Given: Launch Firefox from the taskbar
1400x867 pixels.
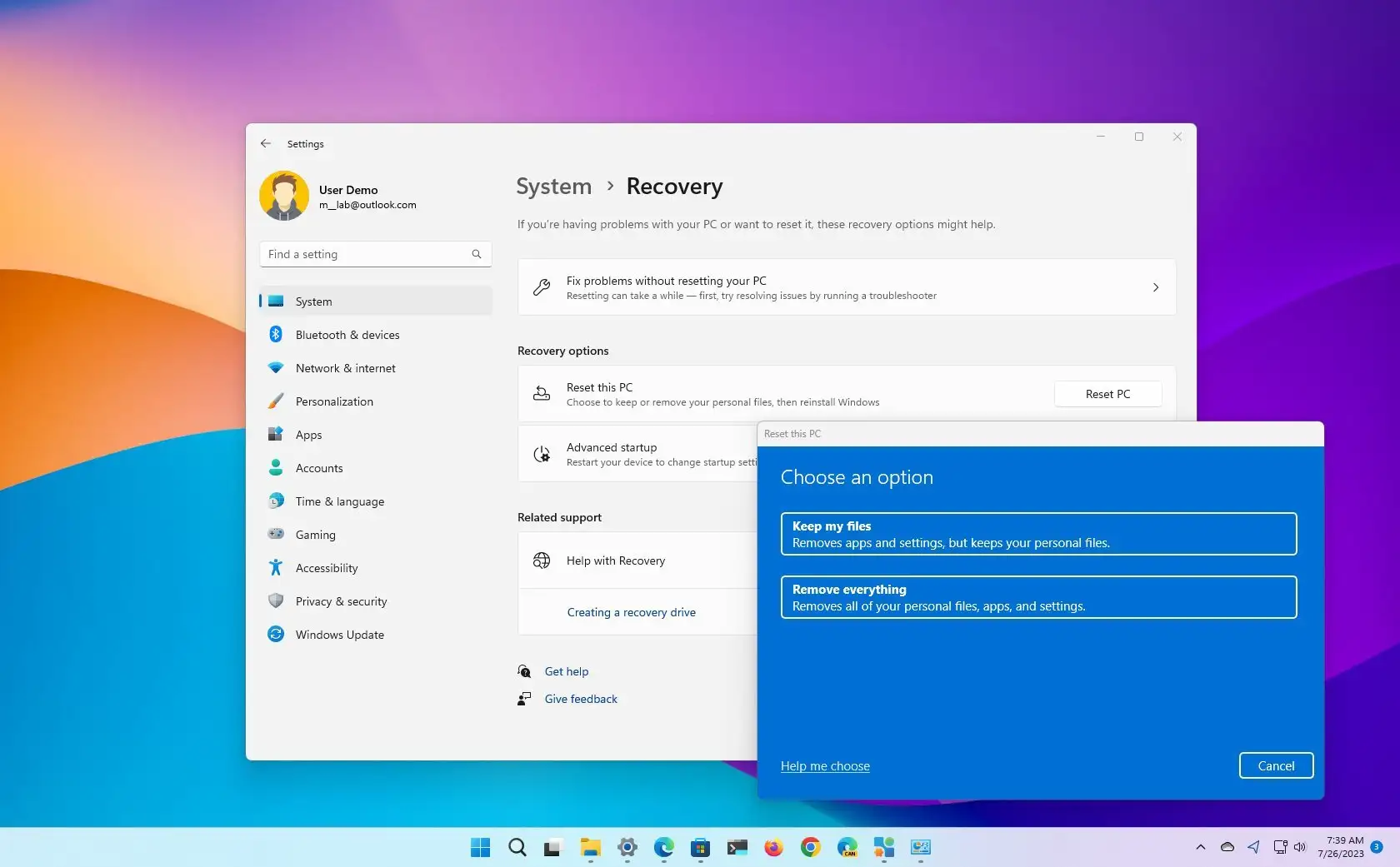Looking at the screenshot, I should 772,848.
